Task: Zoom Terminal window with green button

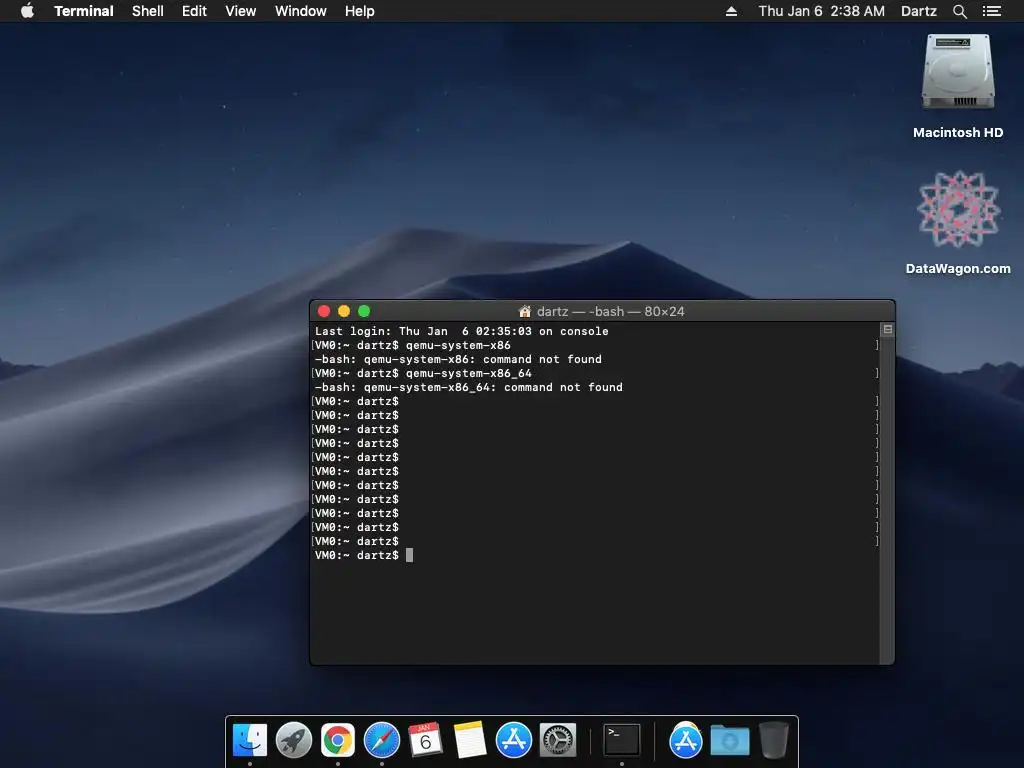Action: 364,311
